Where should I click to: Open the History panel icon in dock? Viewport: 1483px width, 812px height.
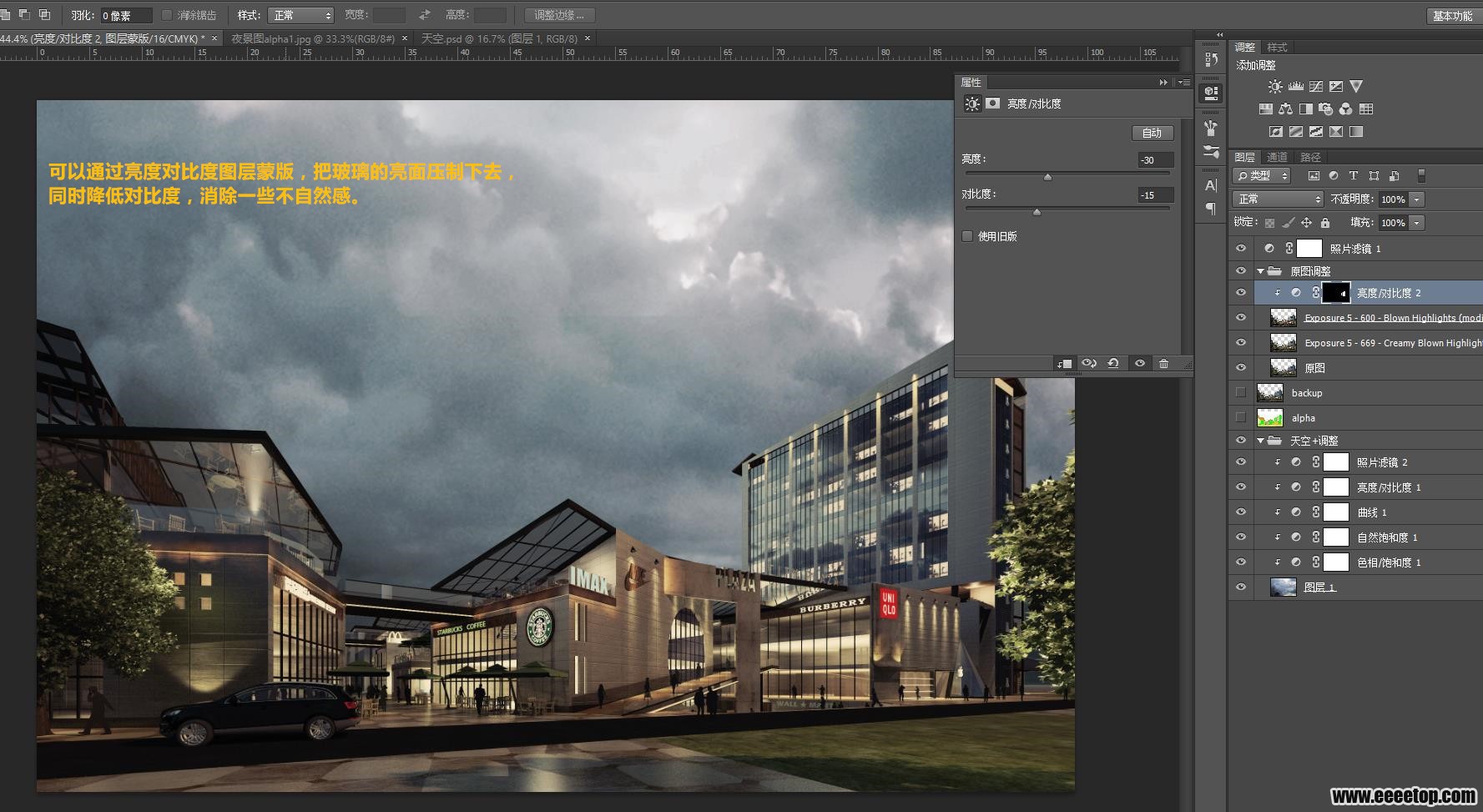coord(1211,59)
